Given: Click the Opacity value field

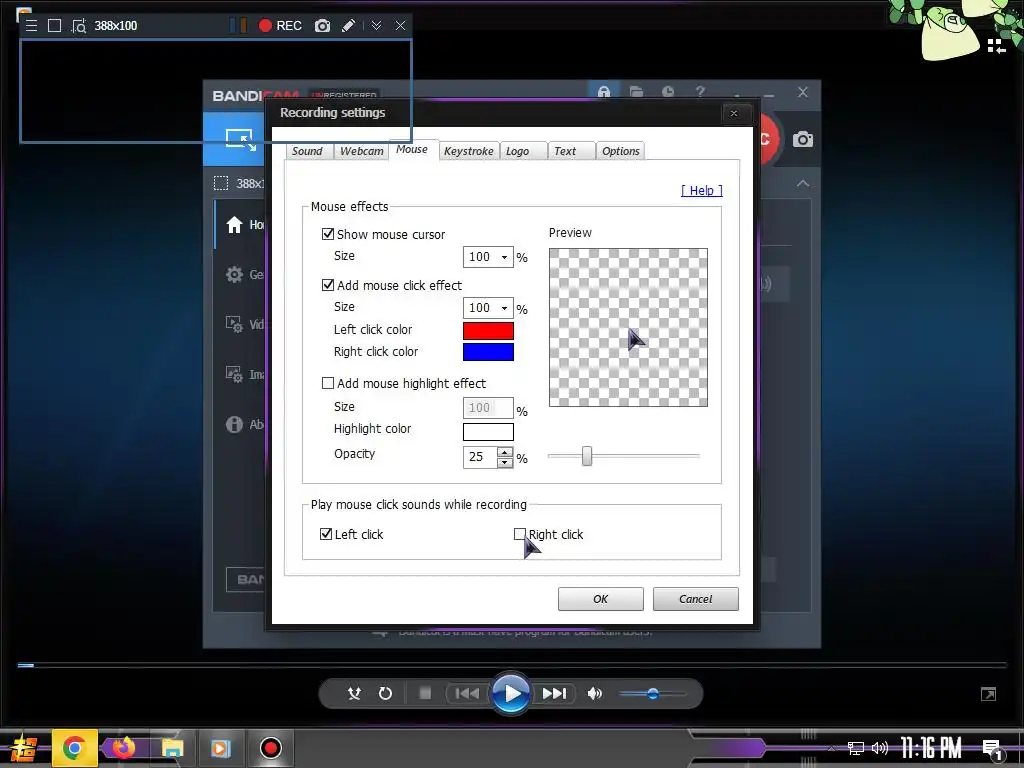Looking at the screenshot, I should [x=479, y=457].
